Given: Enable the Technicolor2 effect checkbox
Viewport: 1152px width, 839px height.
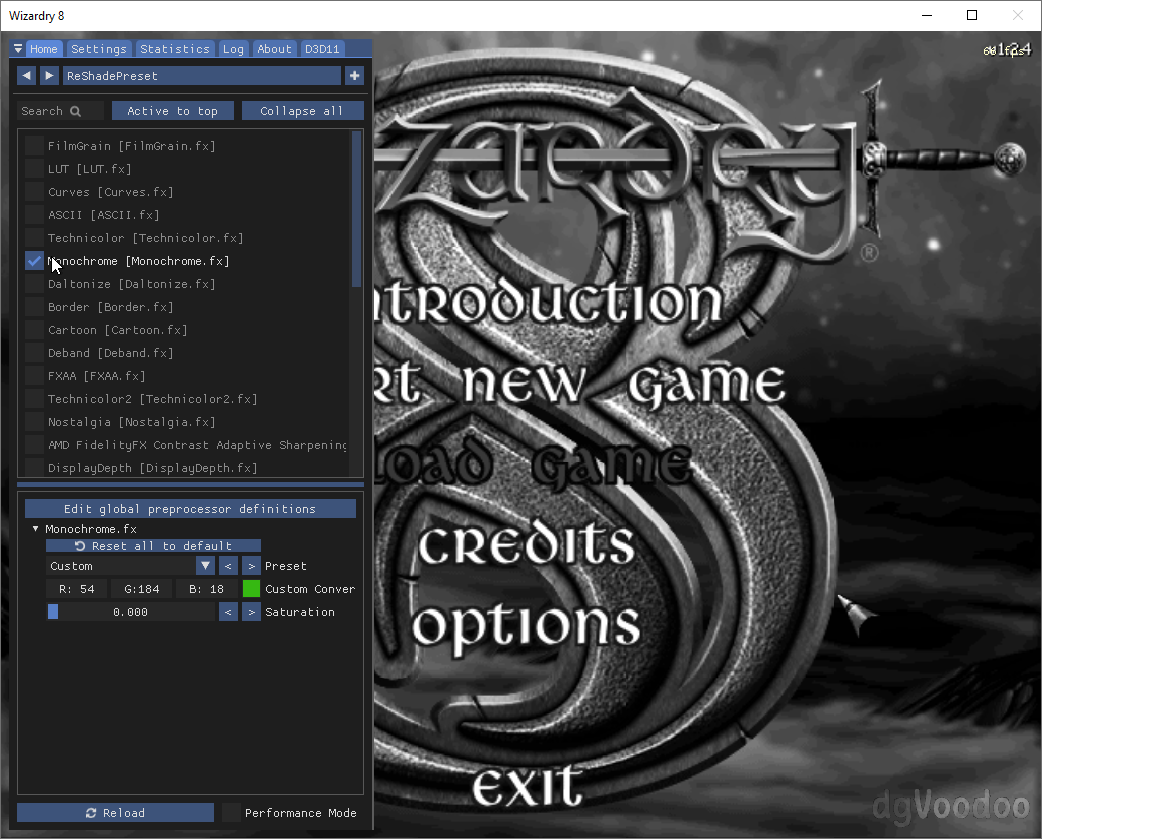Looking at the screenshot, I should 34,399.
